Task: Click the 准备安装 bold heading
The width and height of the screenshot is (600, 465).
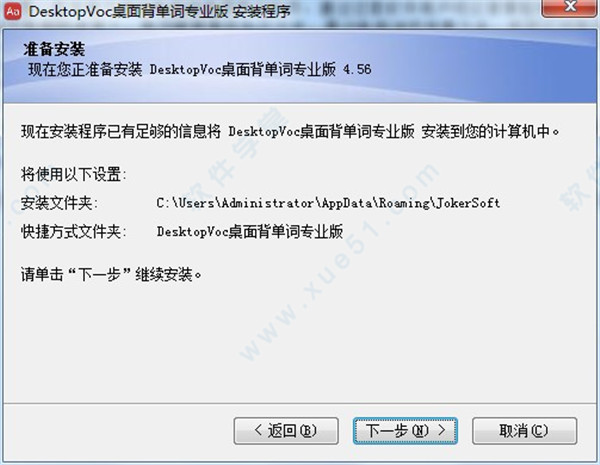Action: click(54, 49)
